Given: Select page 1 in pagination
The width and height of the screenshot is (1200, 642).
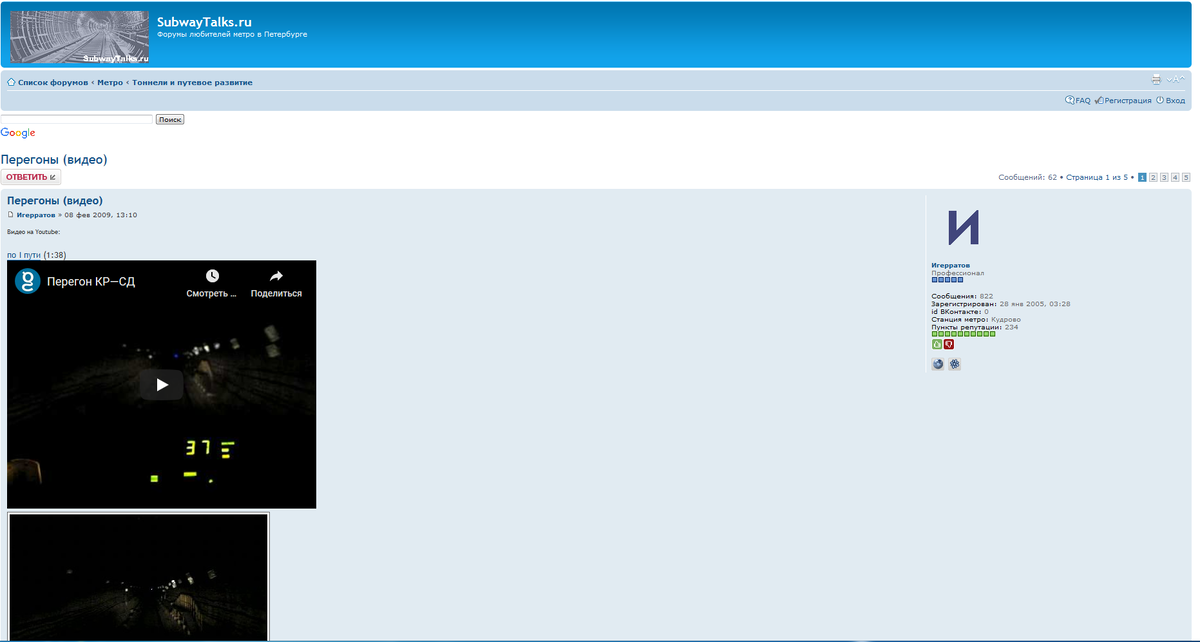Looking at the screenshot, I should pos(1143,177).
